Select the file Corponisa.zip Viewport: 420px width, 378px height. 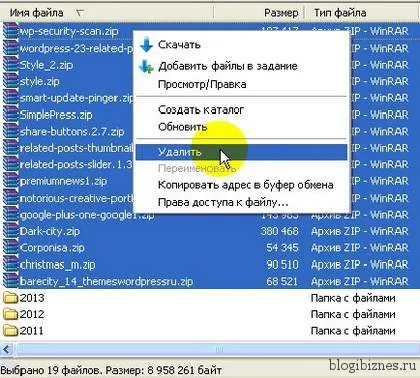[52, 248]
